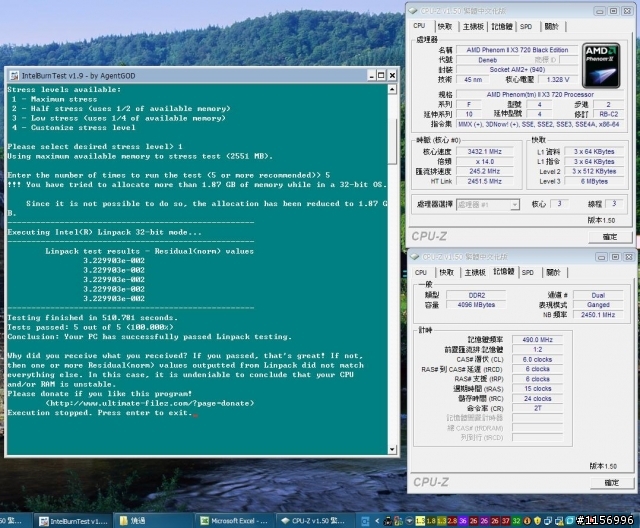This screenshot has height=528, width=640.
Task: Click the Excel icon in the taskbar
Action: point(204,521)
